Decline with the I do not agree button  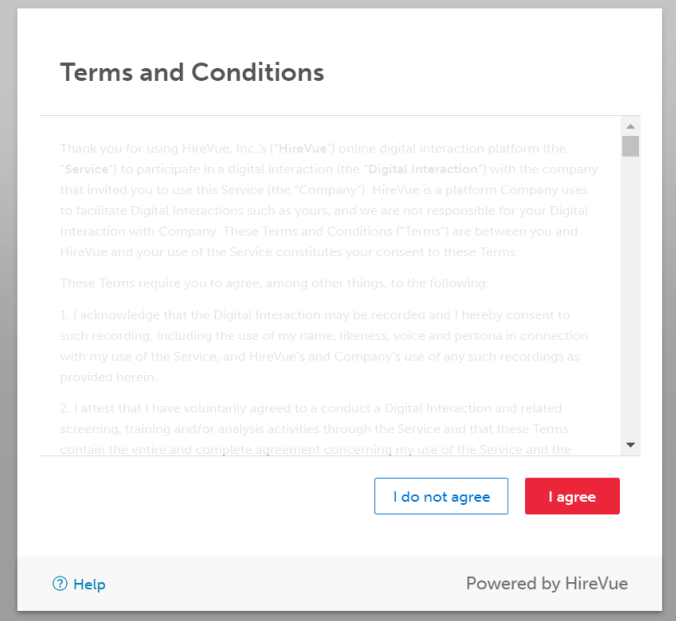click(x=441, y=496)
